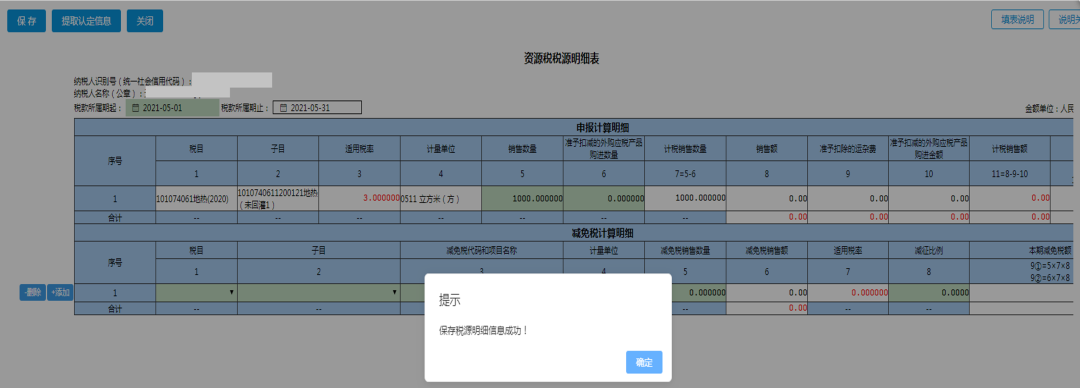Click the 申报计算明细 section header
This screenshot has width=1080, height=388.
click(x=602, y=127)
